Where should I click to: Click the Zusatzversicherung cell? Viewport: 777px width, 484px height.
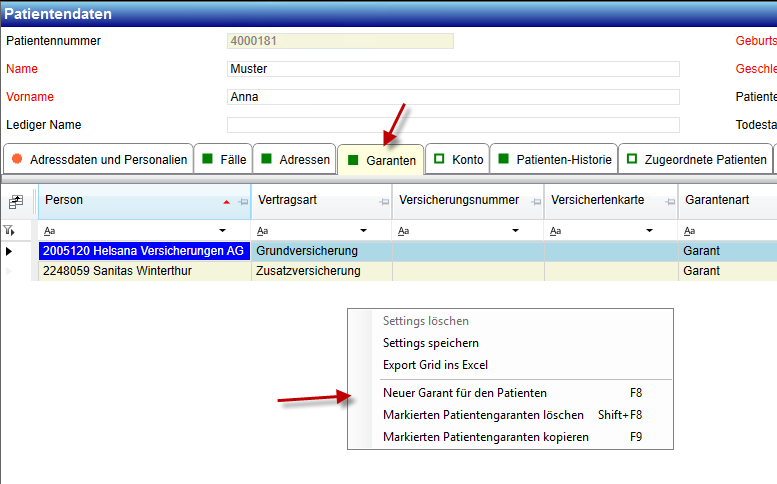pyautogui.click(x=322, y=271)
